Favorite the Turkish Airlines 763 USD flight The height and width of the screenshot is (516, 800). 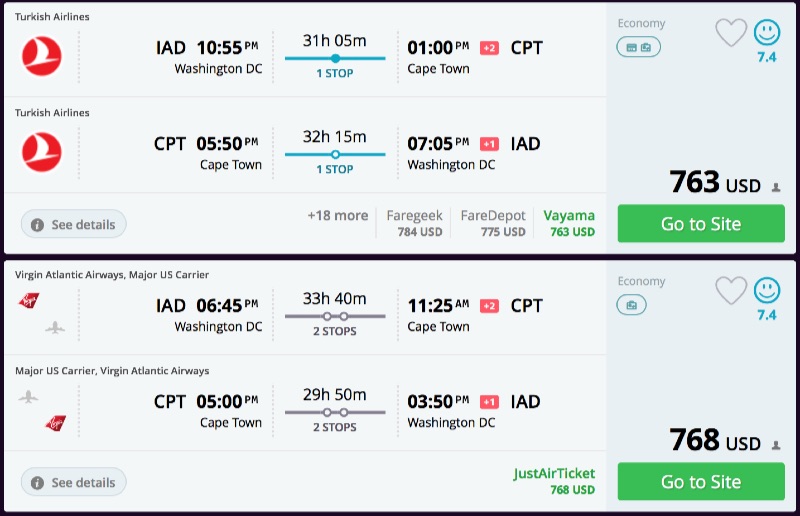731,33
